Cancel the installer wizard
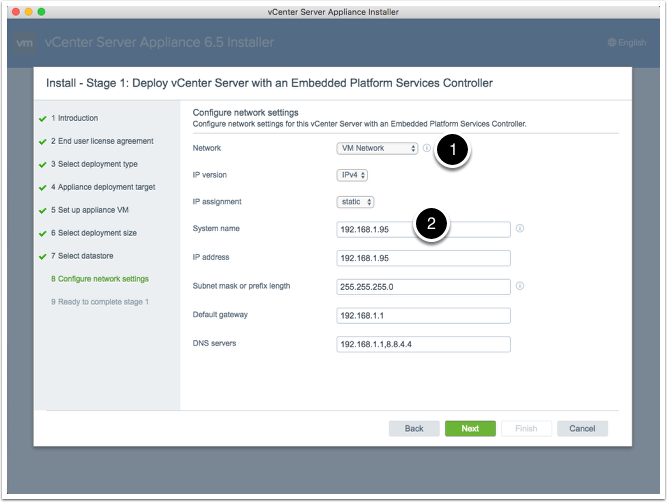667x502 pixels. 582,428
